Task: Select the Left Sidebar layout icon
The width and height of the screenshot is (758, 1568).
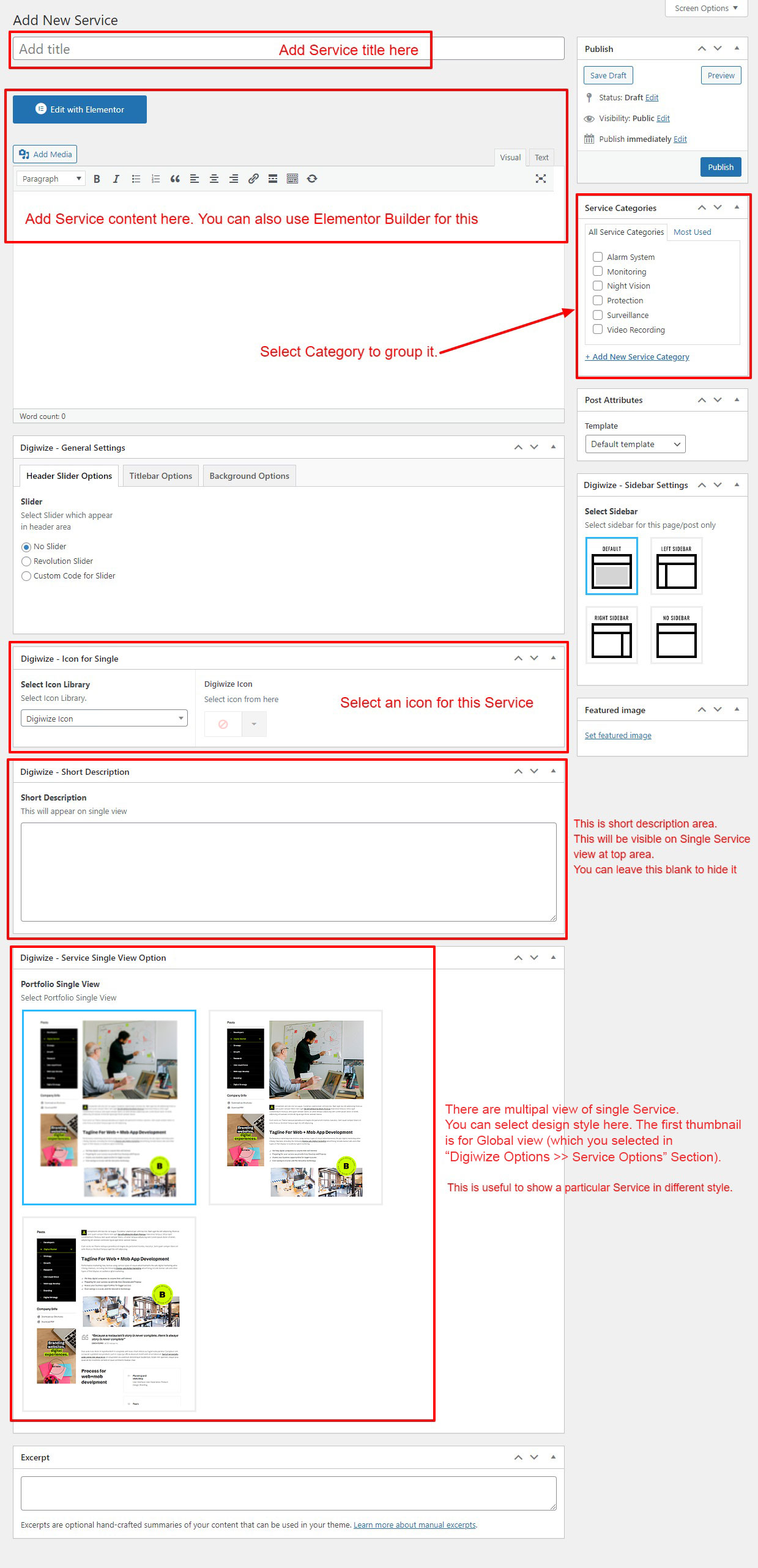Action: pos(676,566)
